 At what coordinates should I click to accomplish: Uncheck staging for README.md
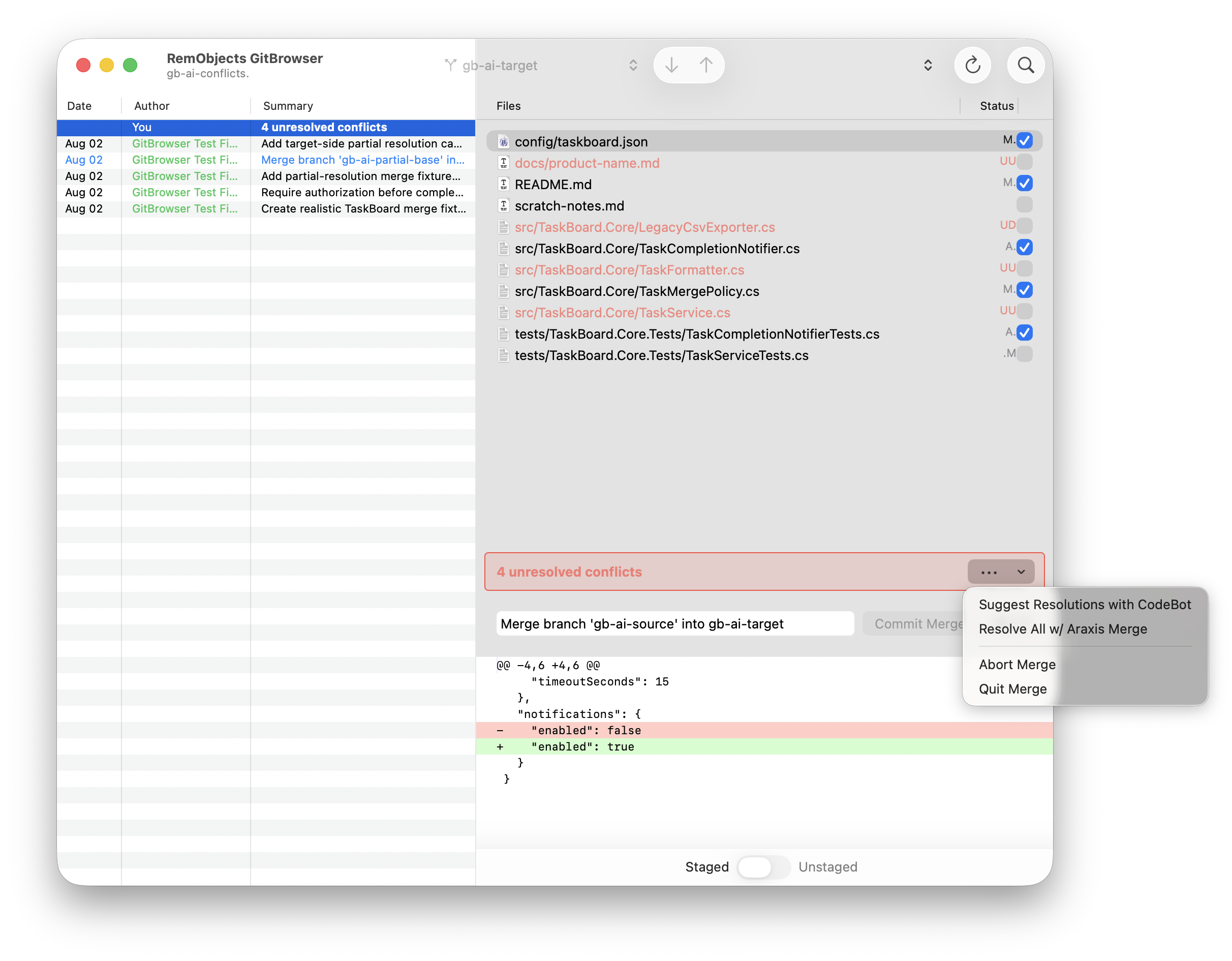point(1025,183)
